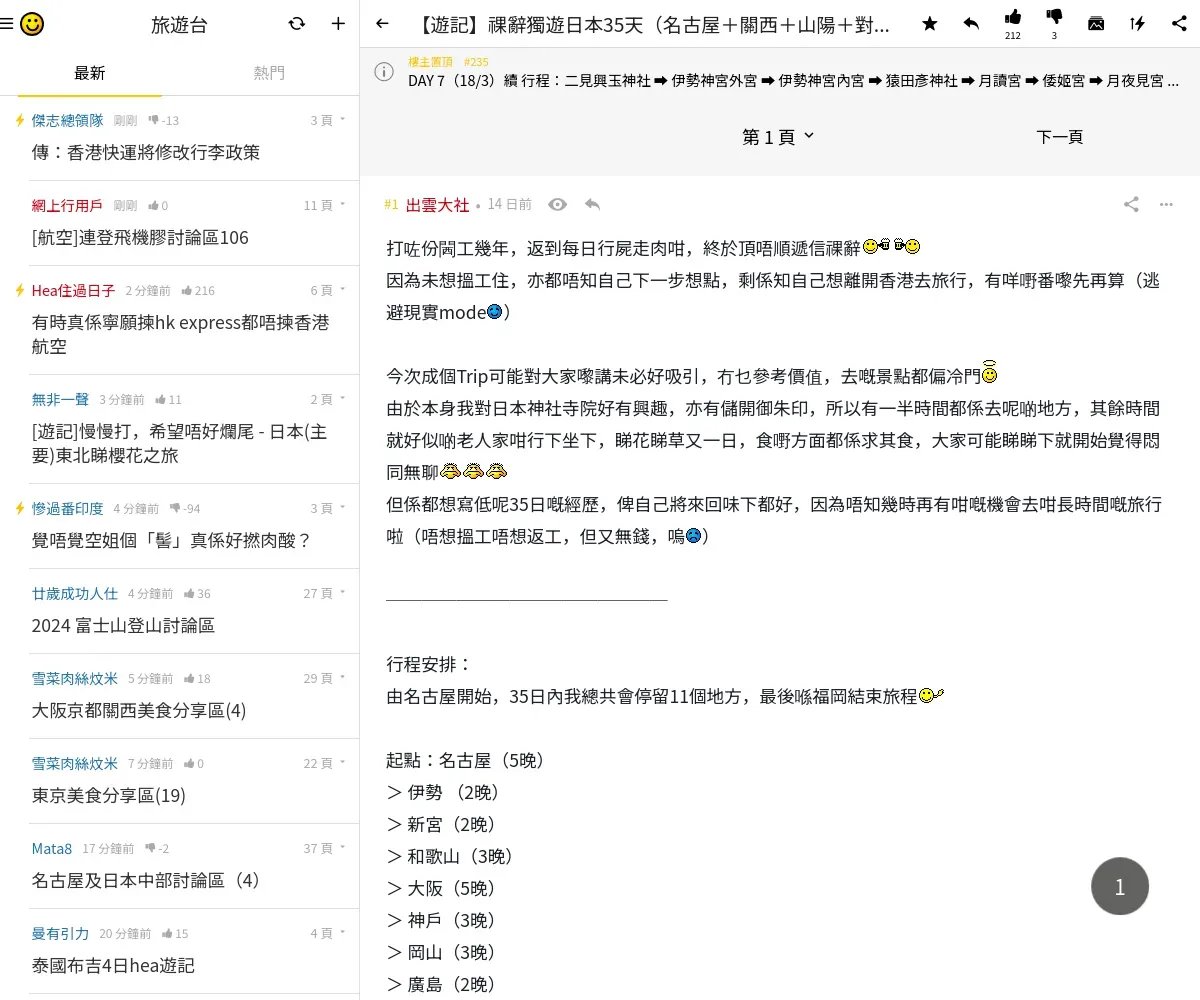Click the floating round page 1 button
The image size is (1200, 1000).
tap(1120, 886)
